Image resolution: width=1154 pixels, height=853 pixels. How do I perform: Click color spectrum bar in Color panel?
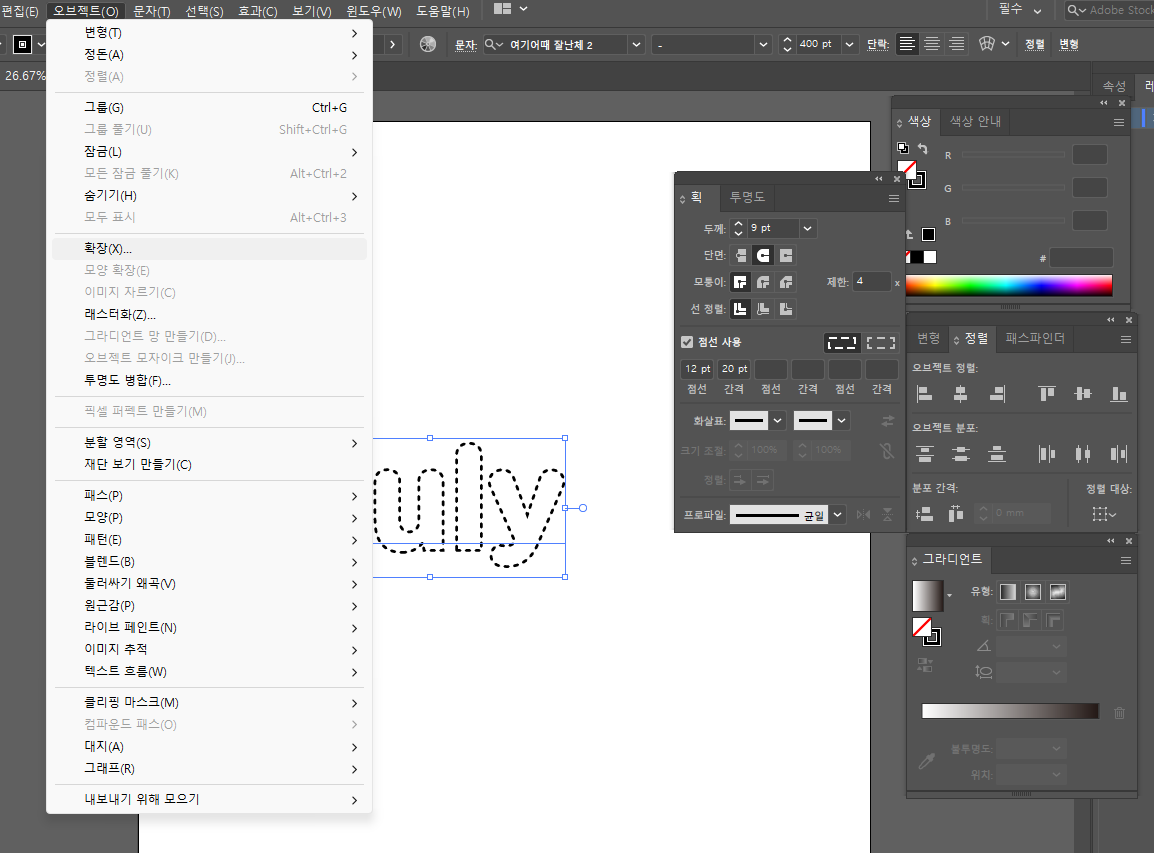(x=1008, y=285)
